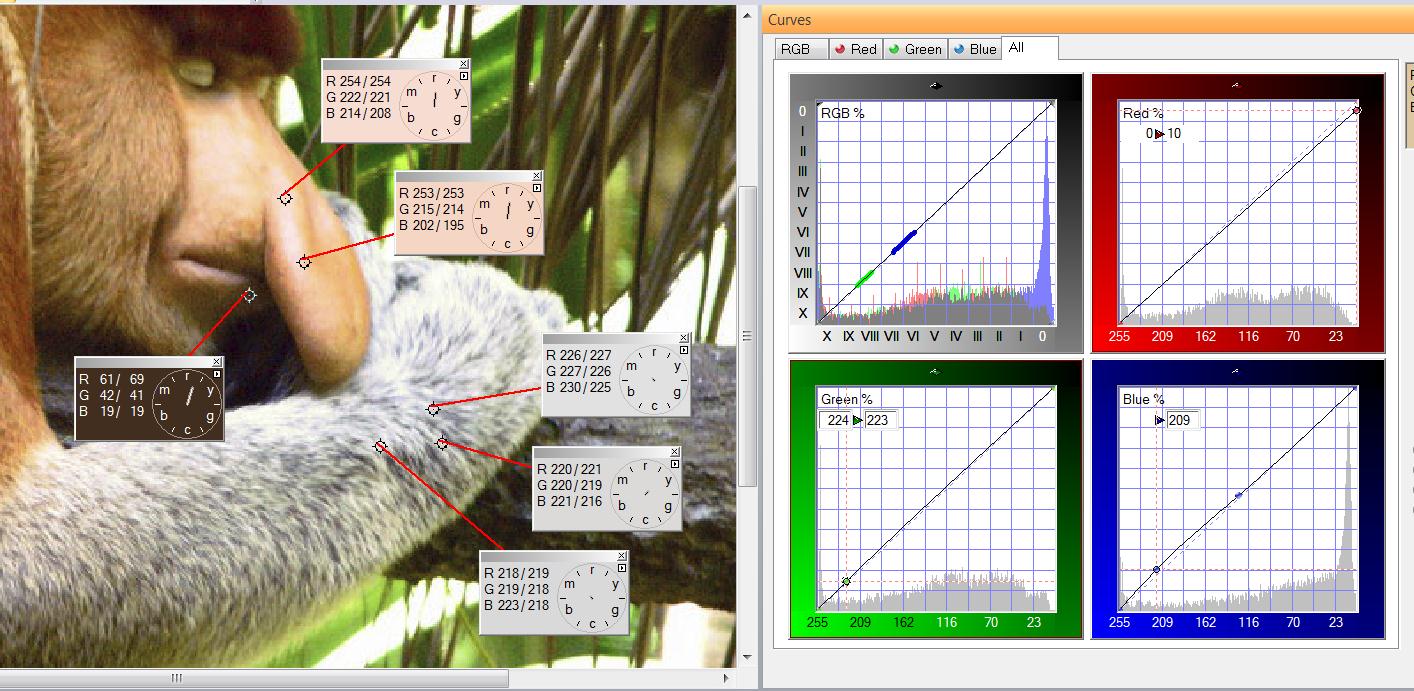Switch to the Red curves tab
The width and height of the screenshot is (1414, 691).
pos(855,49)
